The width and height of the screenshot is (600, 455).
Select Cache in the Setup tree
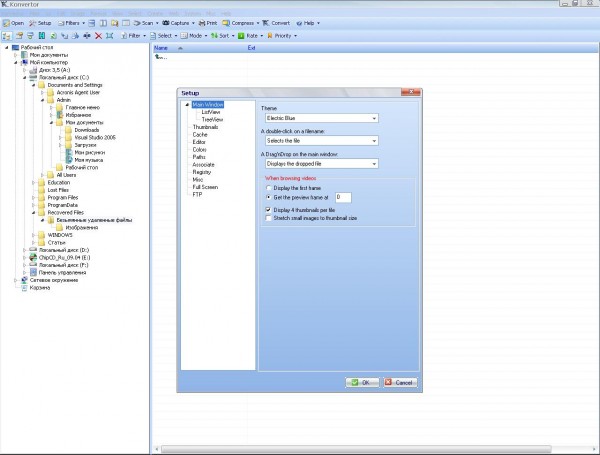tap(200, 135)
